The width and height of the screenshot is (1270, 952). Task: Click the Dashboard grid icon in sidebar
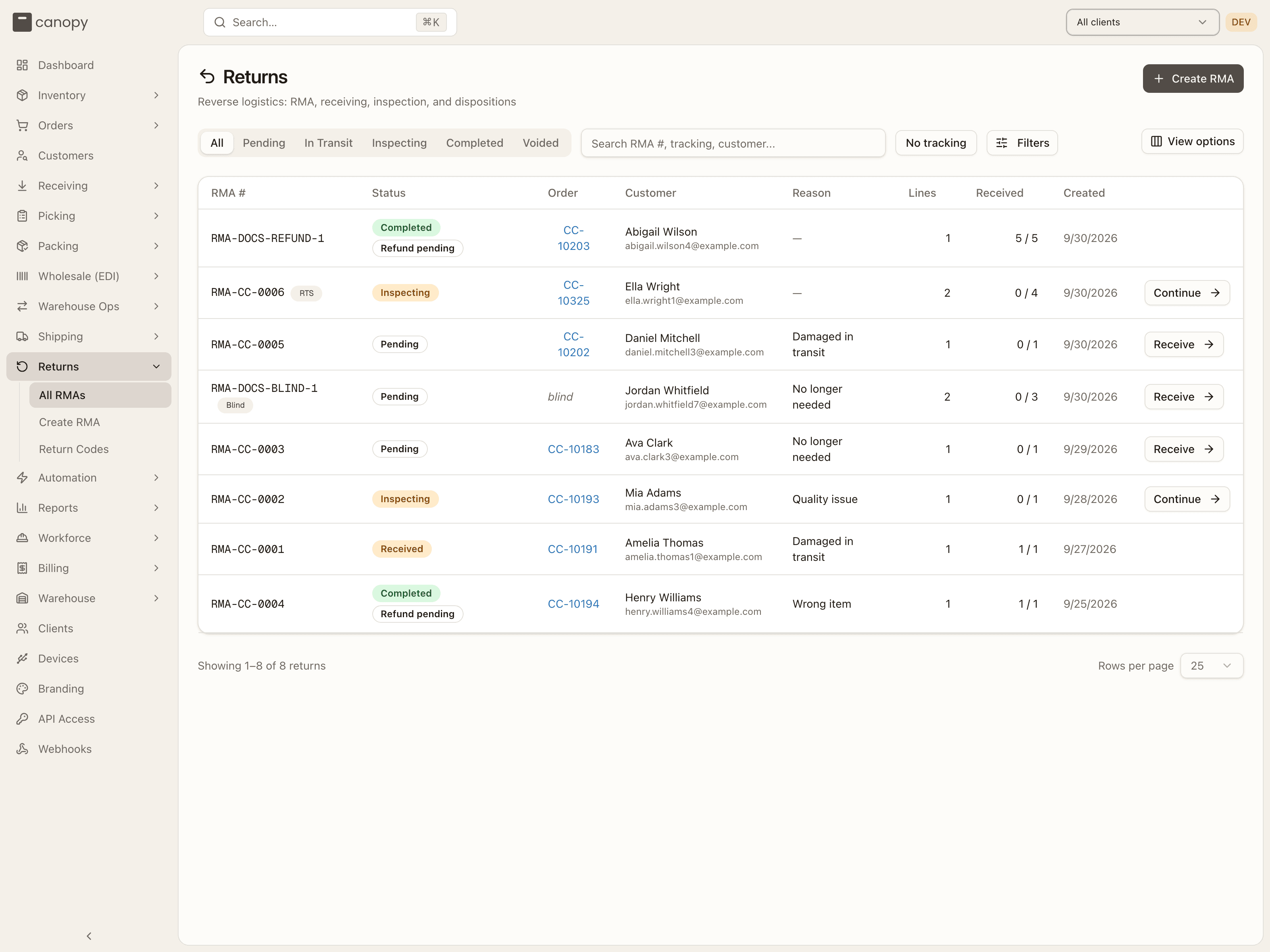coord(22,65)
